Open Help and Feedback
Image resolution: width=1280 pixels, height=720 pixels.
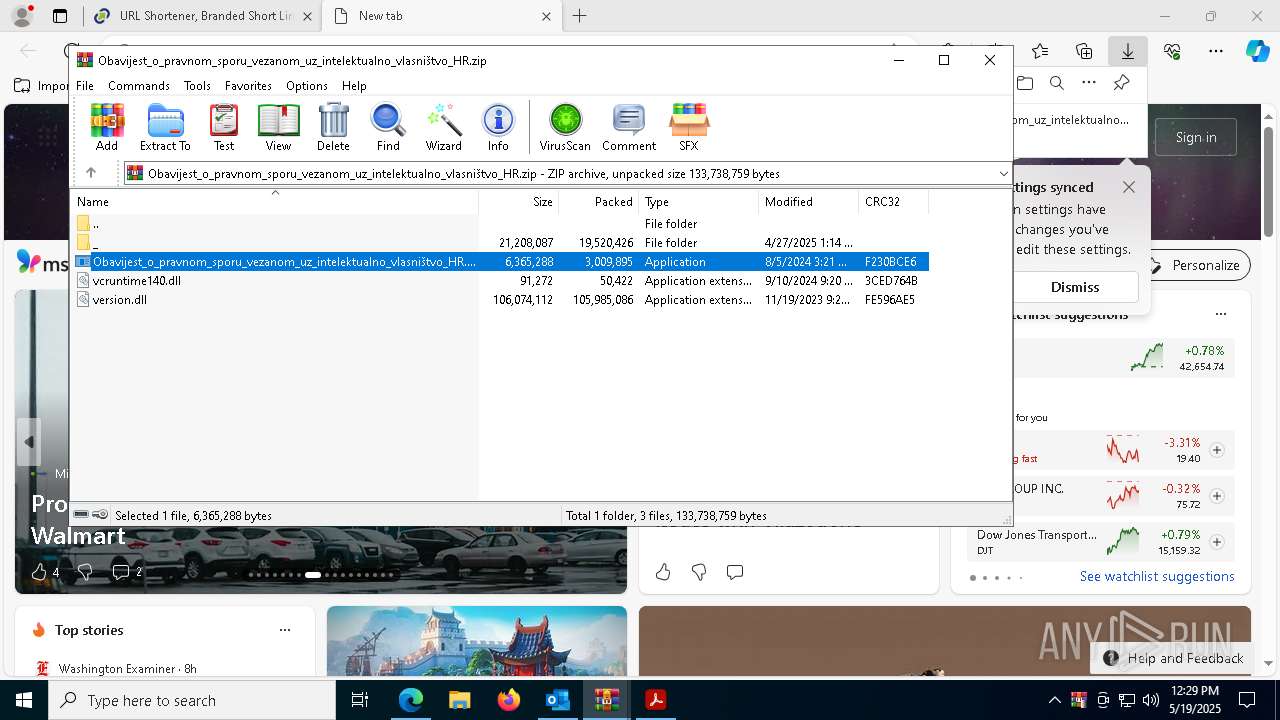pos(1174,658)
